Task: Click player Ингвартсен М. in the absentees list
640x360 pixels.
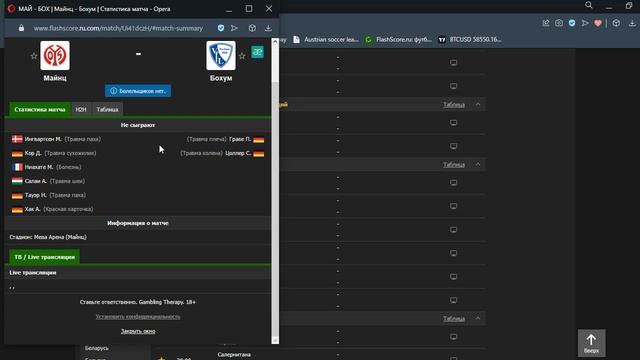Action: point(43,139)
